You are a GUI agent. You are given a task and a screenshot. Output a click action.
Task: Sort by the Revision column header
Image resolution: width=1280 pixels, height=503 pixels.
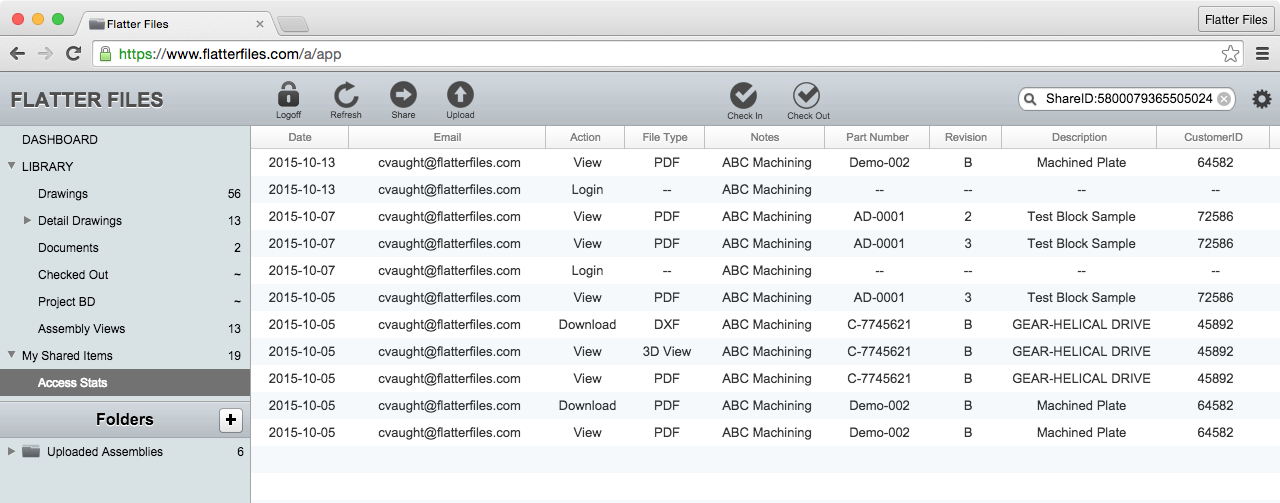pos(966,137)
